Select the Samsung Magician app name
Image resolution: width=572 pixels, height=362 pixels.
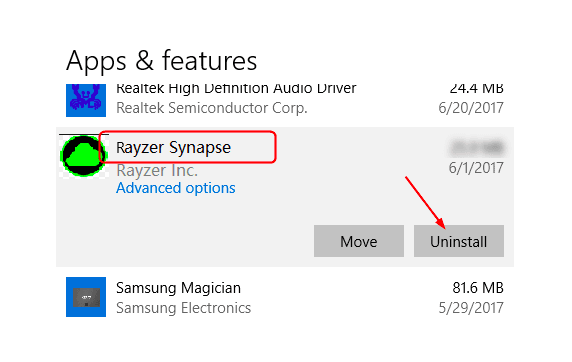[x=178, y=288]
